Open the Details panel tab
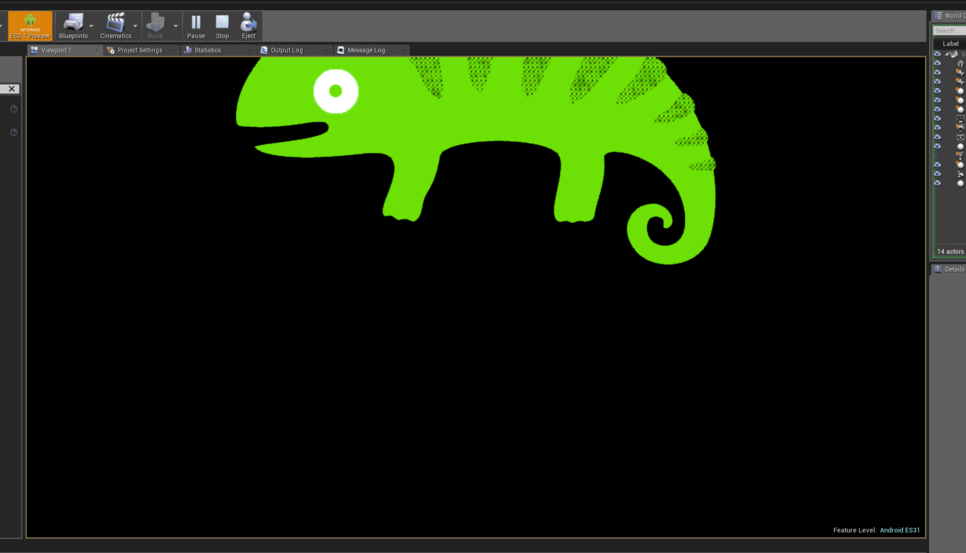The height and width of the screenshot is (553, 966). 949,269
